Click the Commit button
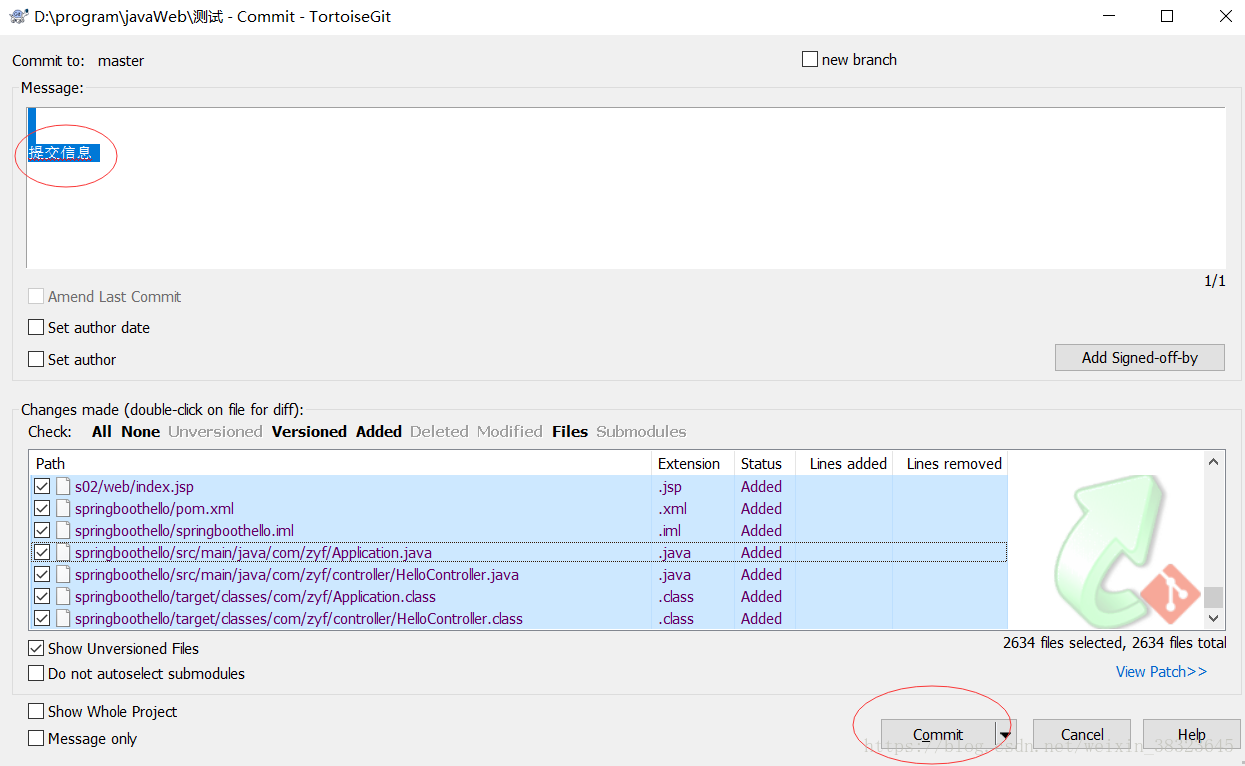 (938, 735)
